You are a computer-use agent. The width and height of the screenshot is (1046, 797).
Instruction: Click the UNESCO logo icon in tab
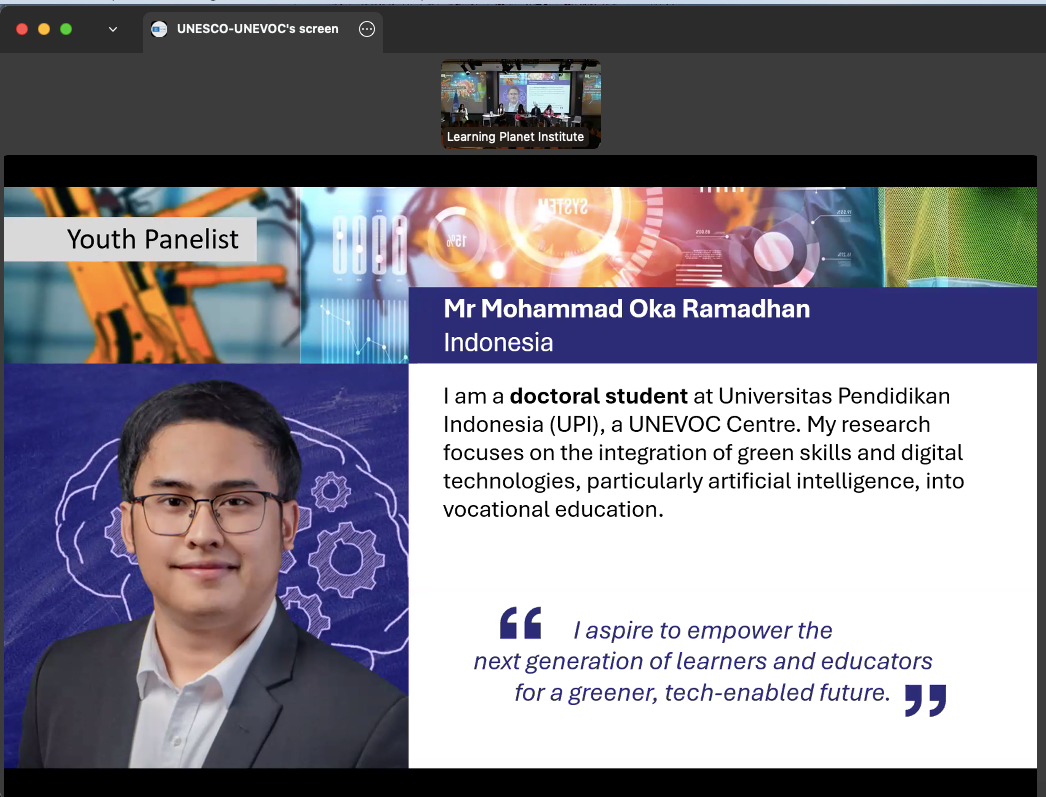tap(159, 29)
